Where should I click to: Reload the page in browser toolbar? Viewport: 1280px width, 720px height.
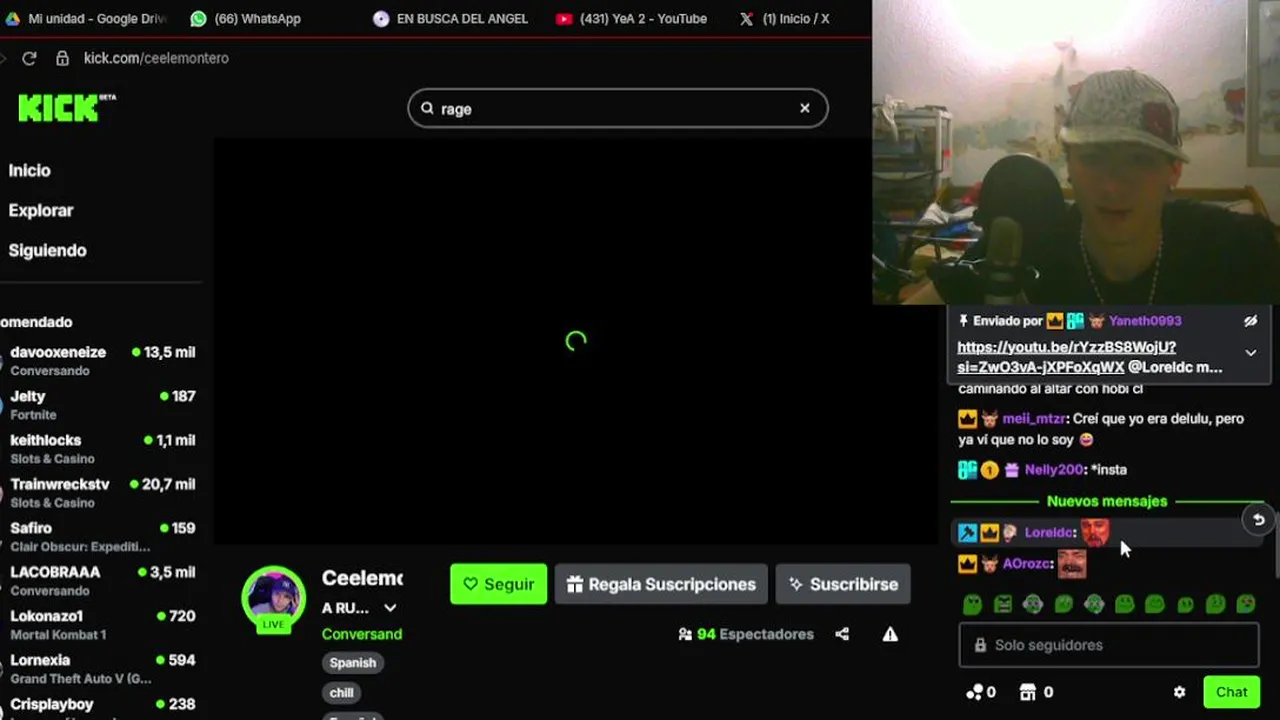coord(29,58)
